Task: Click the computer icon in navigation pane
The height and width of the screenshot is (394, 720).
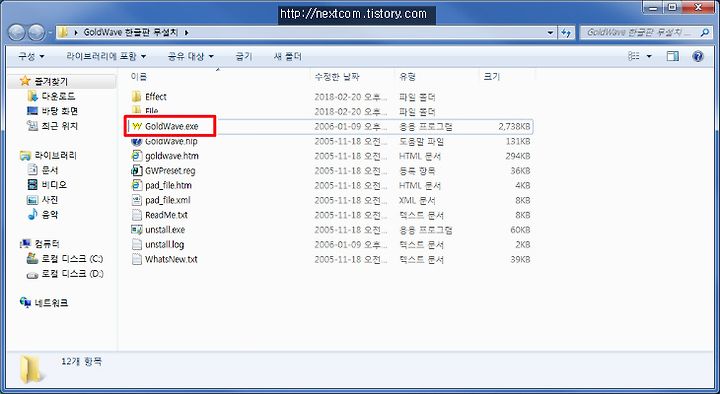Action: pos(25,244)
